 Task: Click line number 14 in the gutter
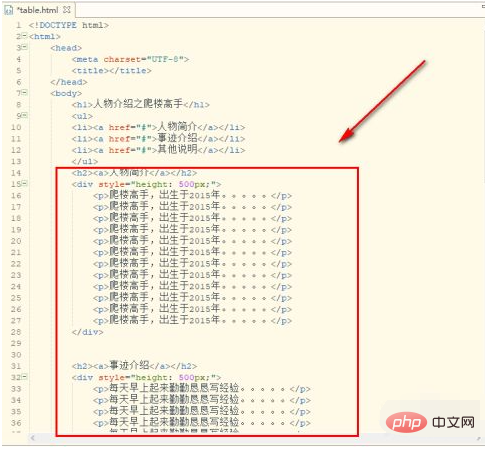[x=16, y=173]
